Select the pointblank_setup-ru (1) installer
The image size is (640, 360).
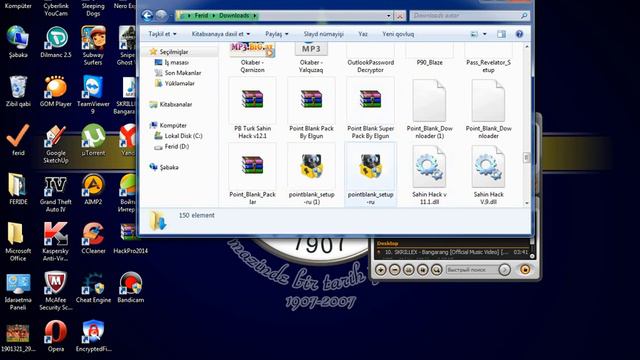point(311,175)
